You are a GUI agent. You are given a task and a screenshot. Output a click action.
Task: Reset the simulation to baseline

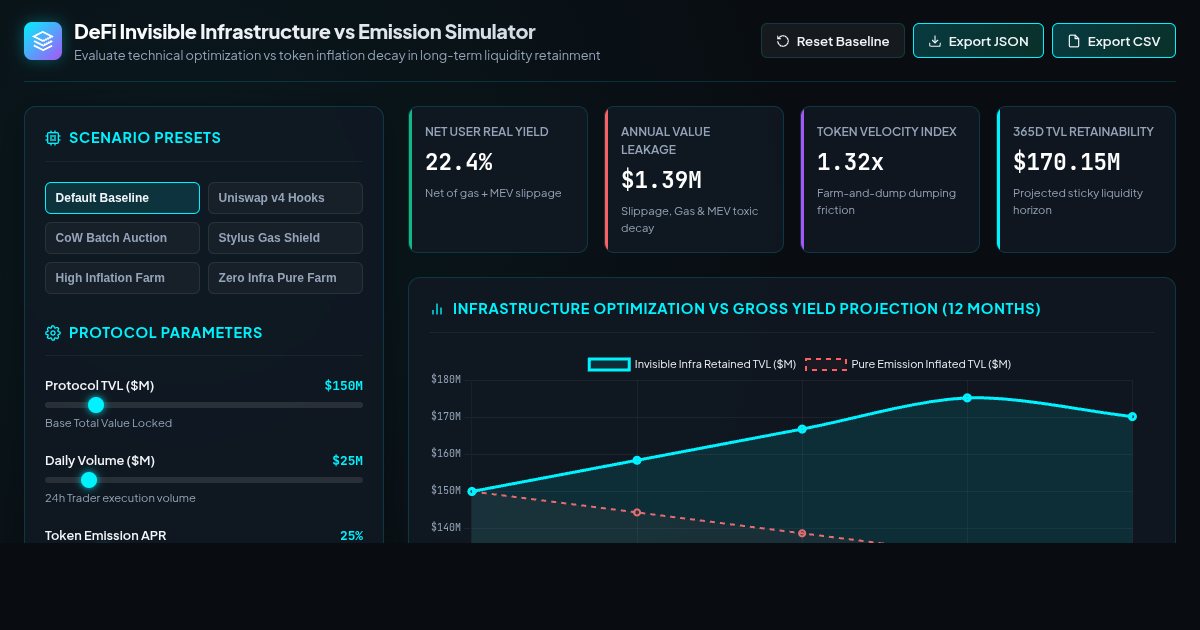[833, 41]
